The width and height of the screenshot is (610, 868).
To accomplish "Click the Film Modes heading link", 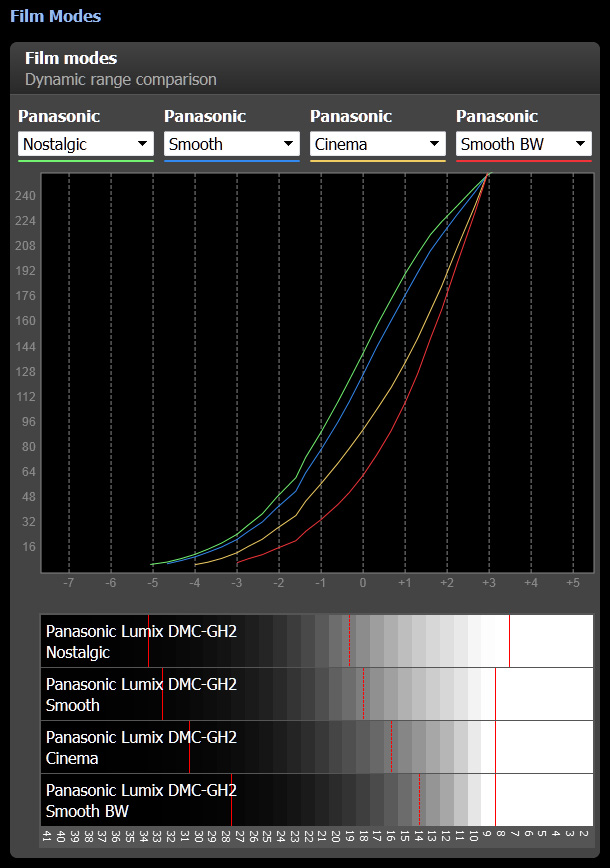I will (x=55, y=16).
